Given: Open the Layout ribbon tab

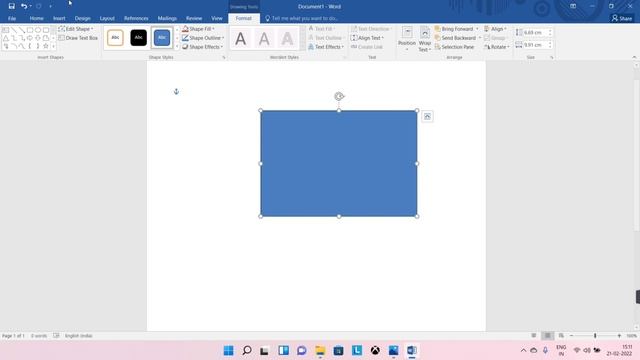Looking at the screenshot, I should (x=107, y=18).
